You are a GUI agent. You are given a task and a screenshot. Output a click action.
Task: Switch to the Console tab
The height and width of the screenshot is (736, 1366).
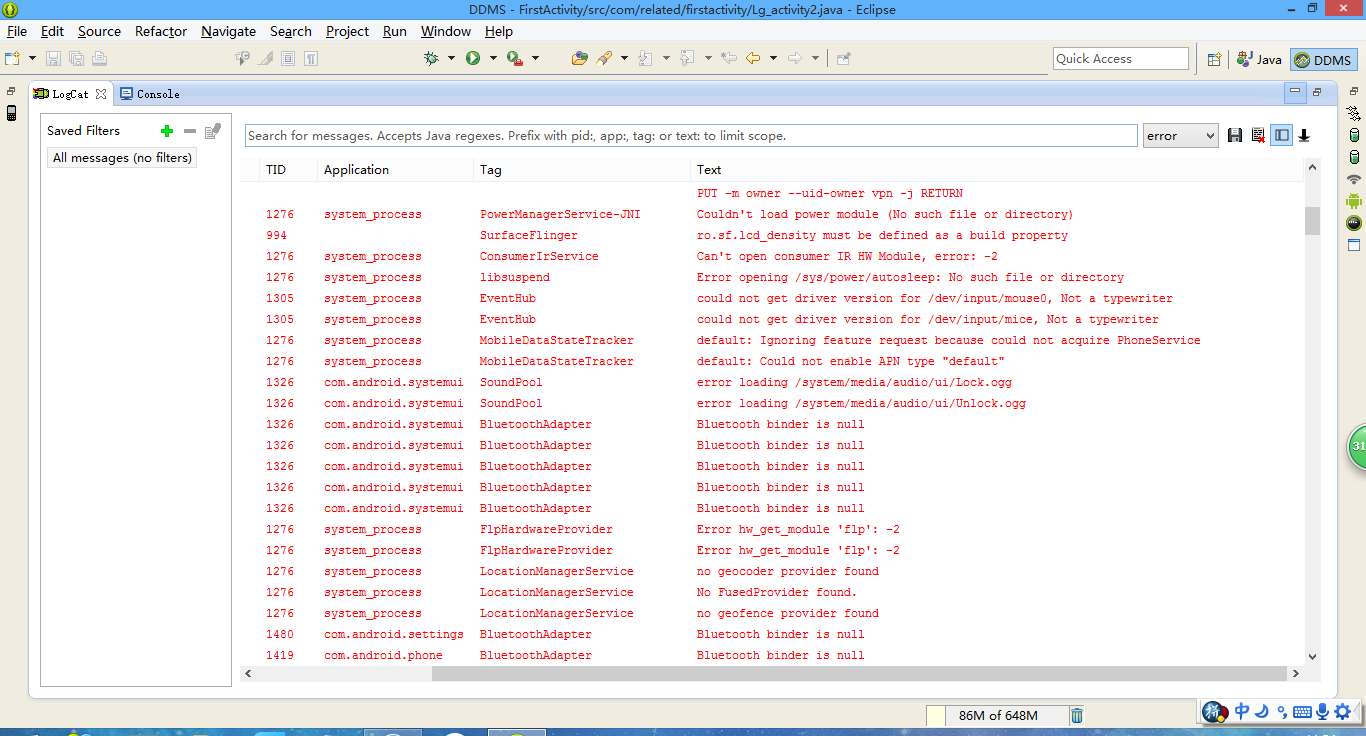coord(150,94)
